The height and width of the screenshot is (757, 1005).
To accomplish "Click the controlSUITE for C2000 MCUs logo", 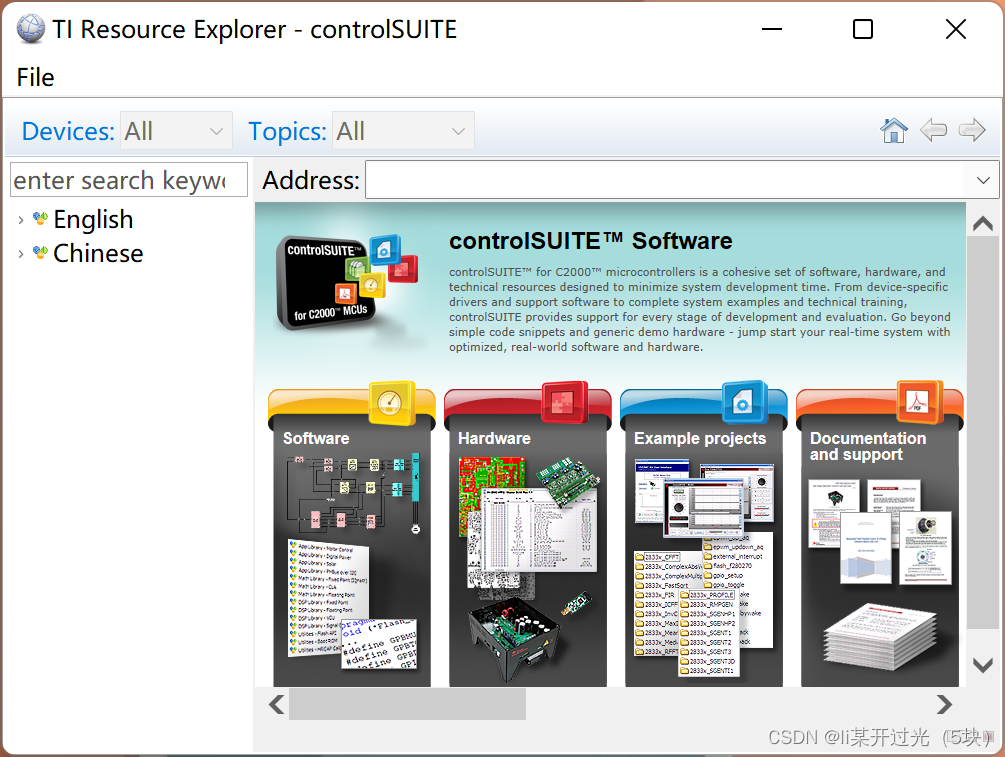I will [x=346, y=281].
